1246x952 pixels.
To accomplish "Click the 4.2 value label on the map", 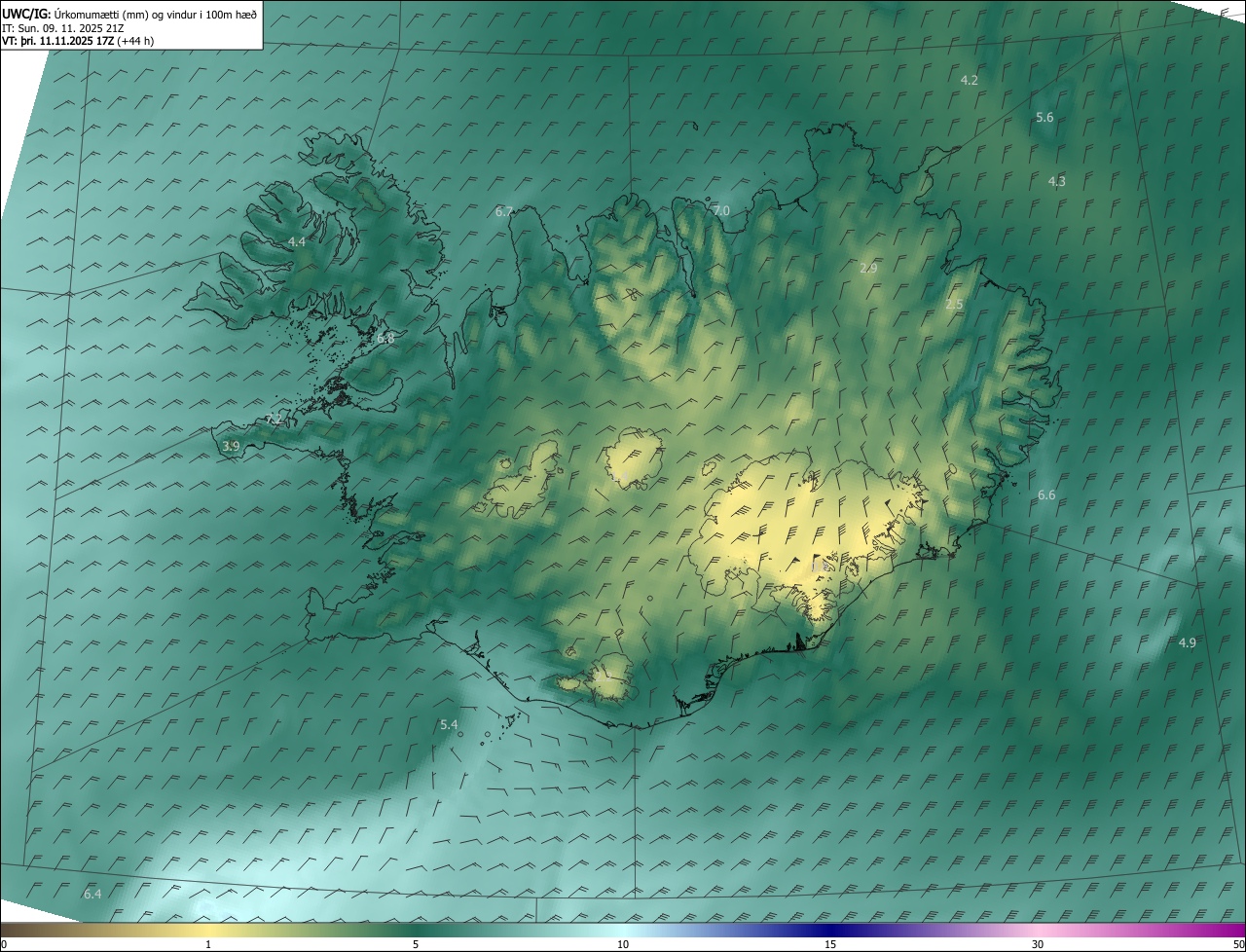I will [969, 80].
